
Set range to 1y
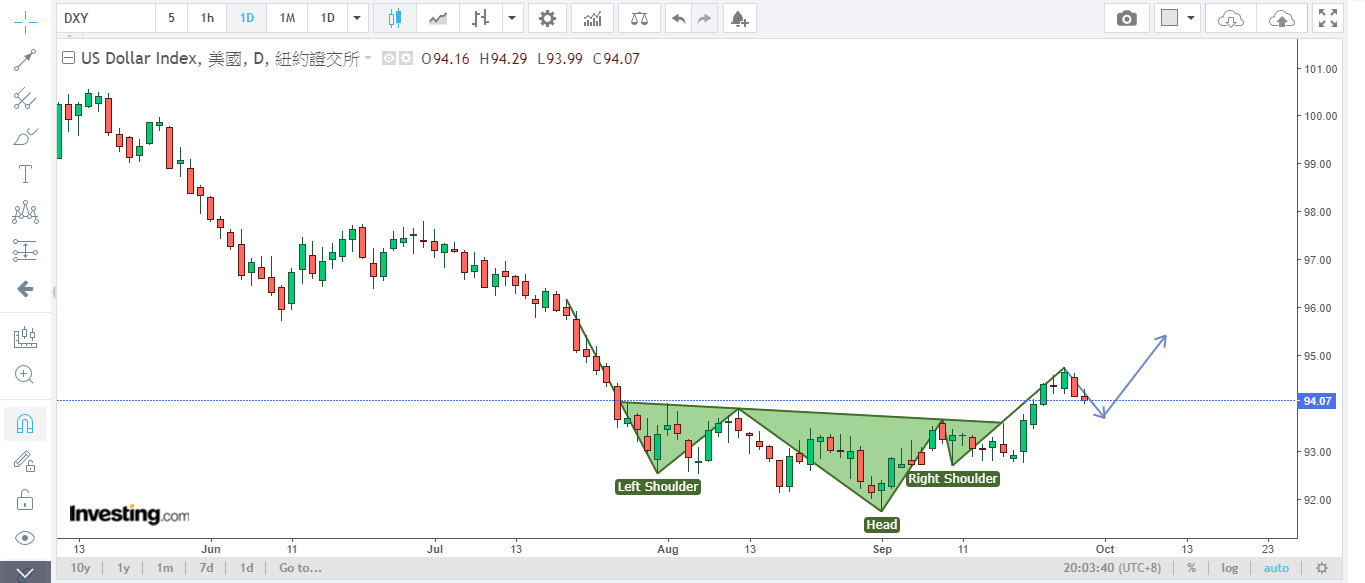(123, 568)
